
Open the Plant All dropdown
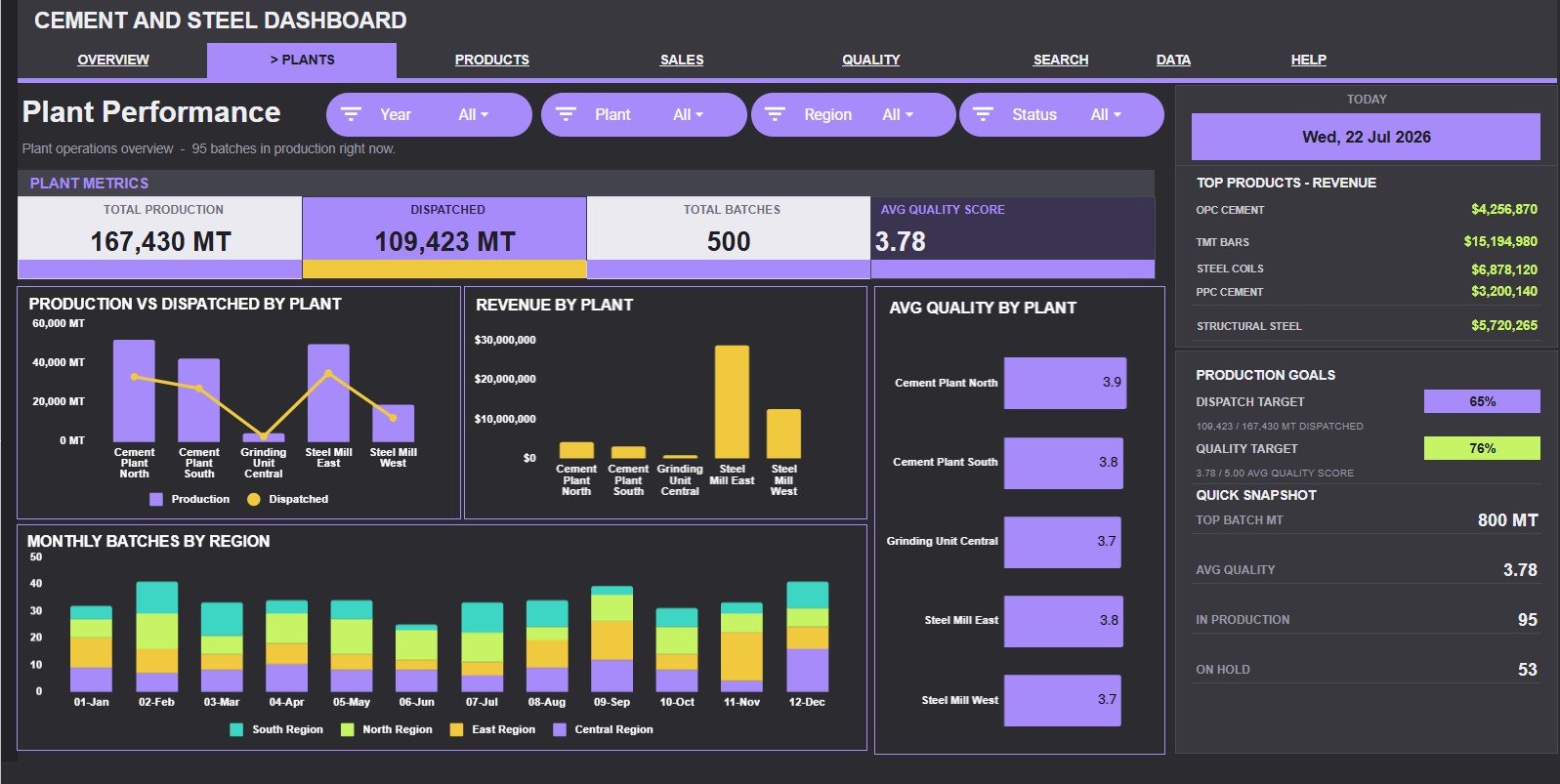(688, 114)
